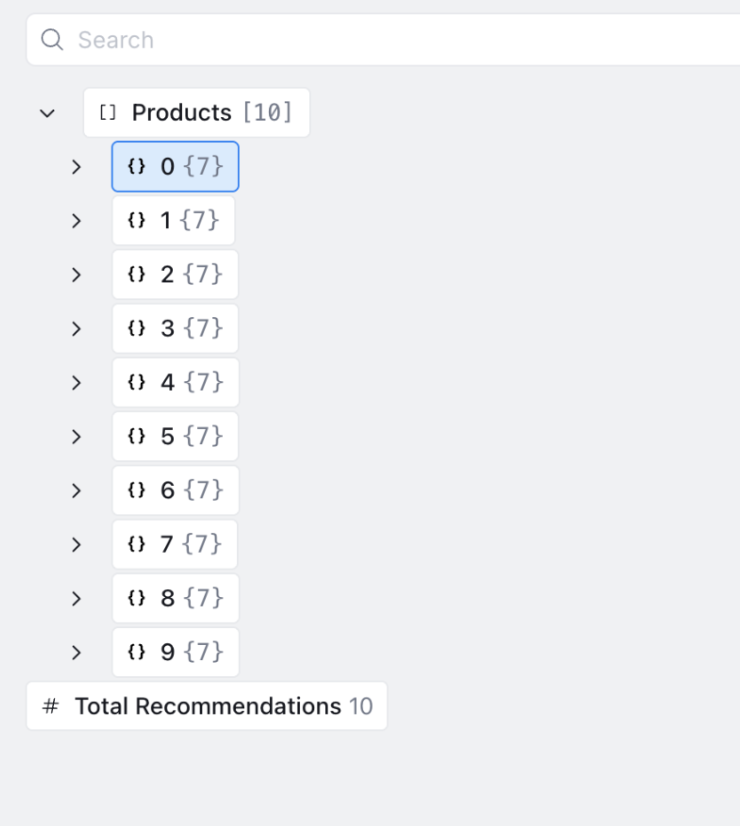Select object node 2 {7}
The width and height of the screenshot is (740, 826).
point(175,274)
